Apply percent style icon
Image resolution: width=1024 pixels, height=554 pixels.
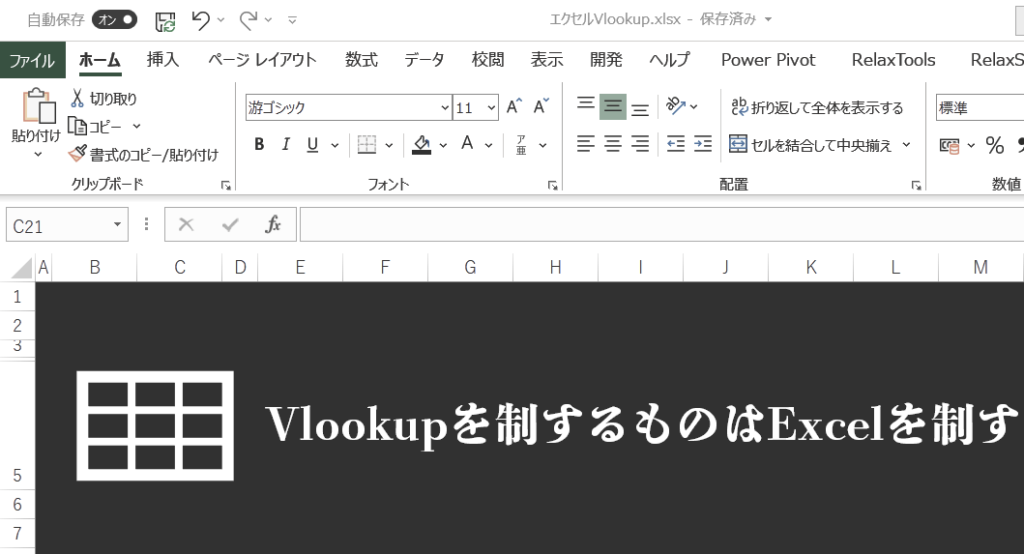[x=995, y=145]
